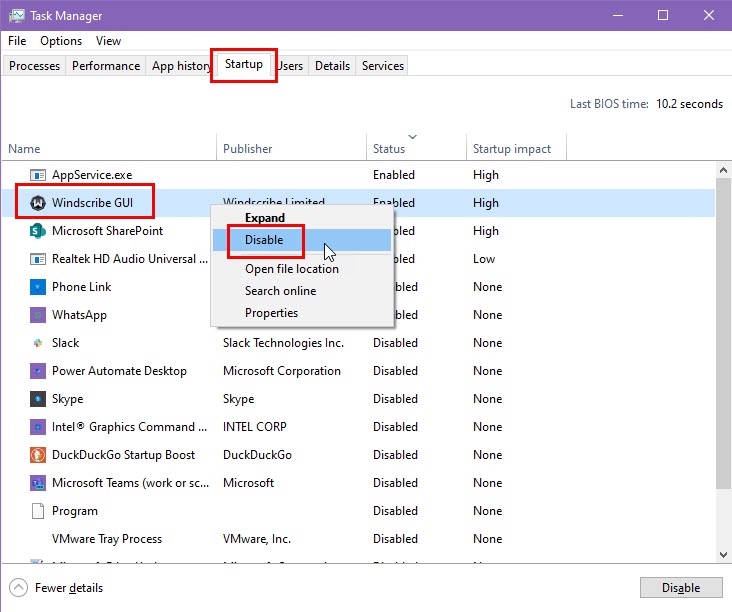Viewport: 732px width, 612px height.
Task: Click the Microsoft Teams icon
Action: pyautogui.click(x=38, y=483)
